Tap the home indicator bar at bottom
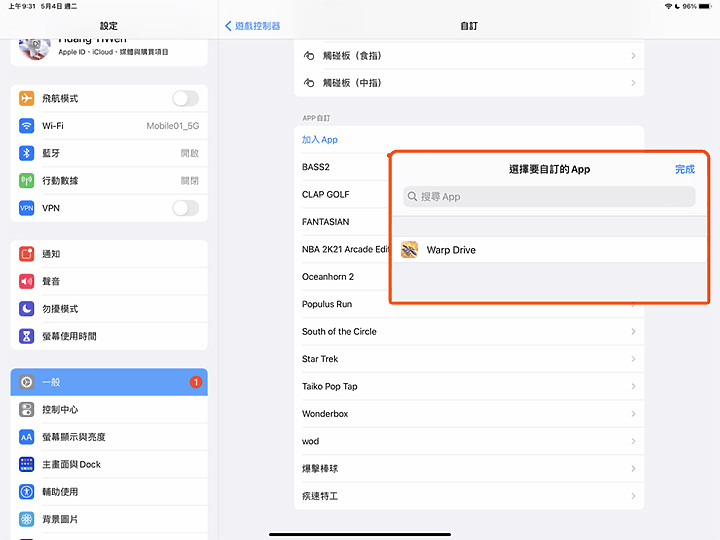720x540 pixels. pyautogui.click(x=360, y=534)
